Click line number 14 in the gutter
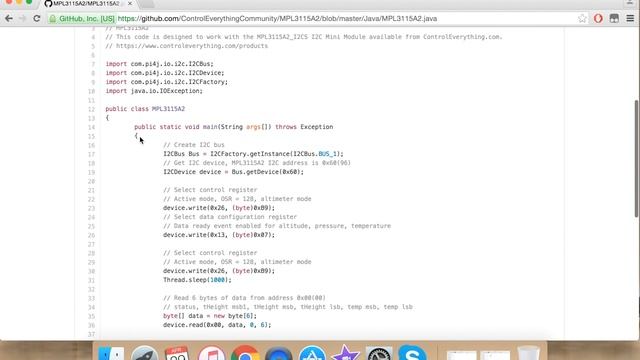This screenshot has height=360, width=640. pos(91,127)
